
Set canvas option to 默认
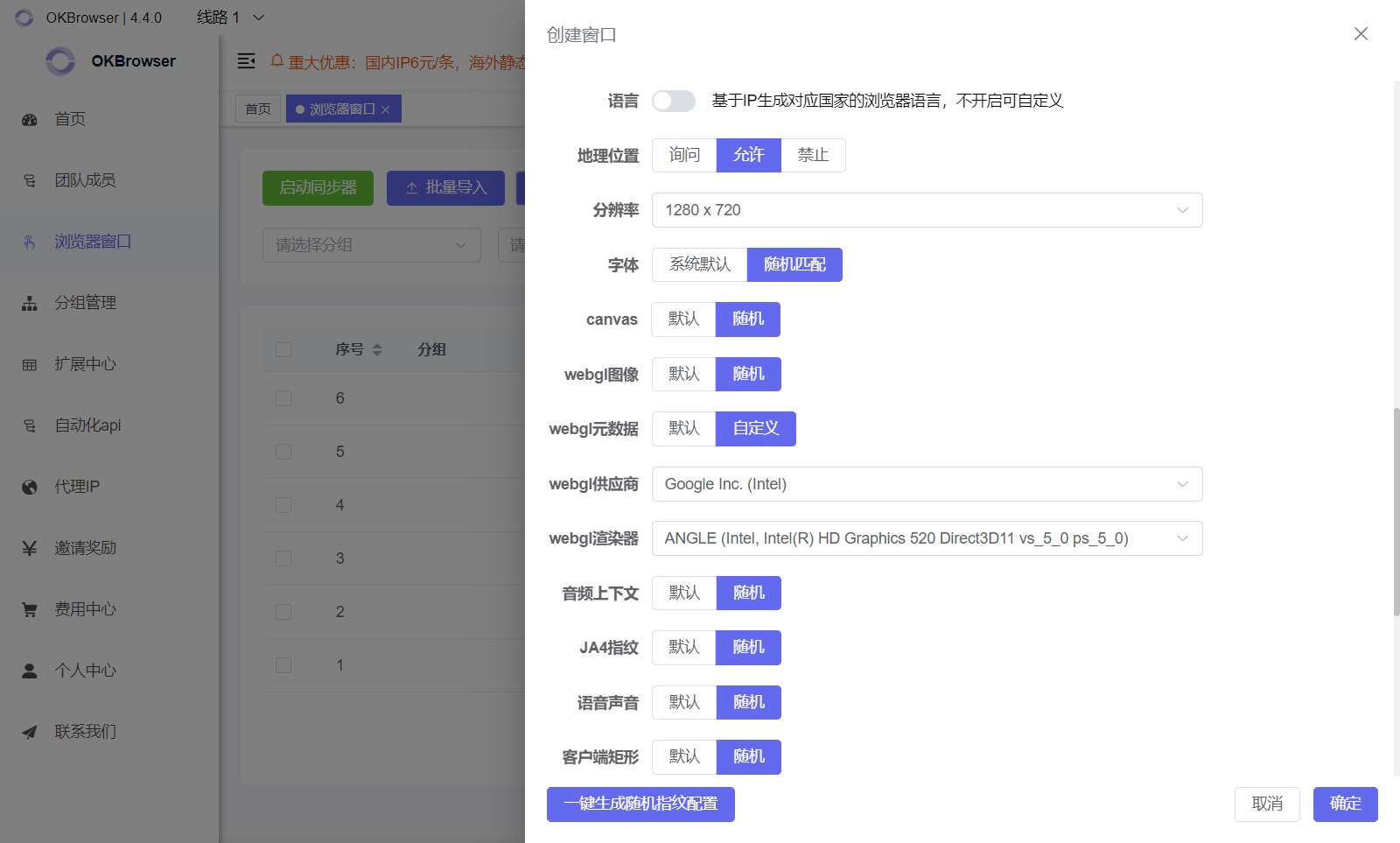pyautogui.click(x=683, y=320)
